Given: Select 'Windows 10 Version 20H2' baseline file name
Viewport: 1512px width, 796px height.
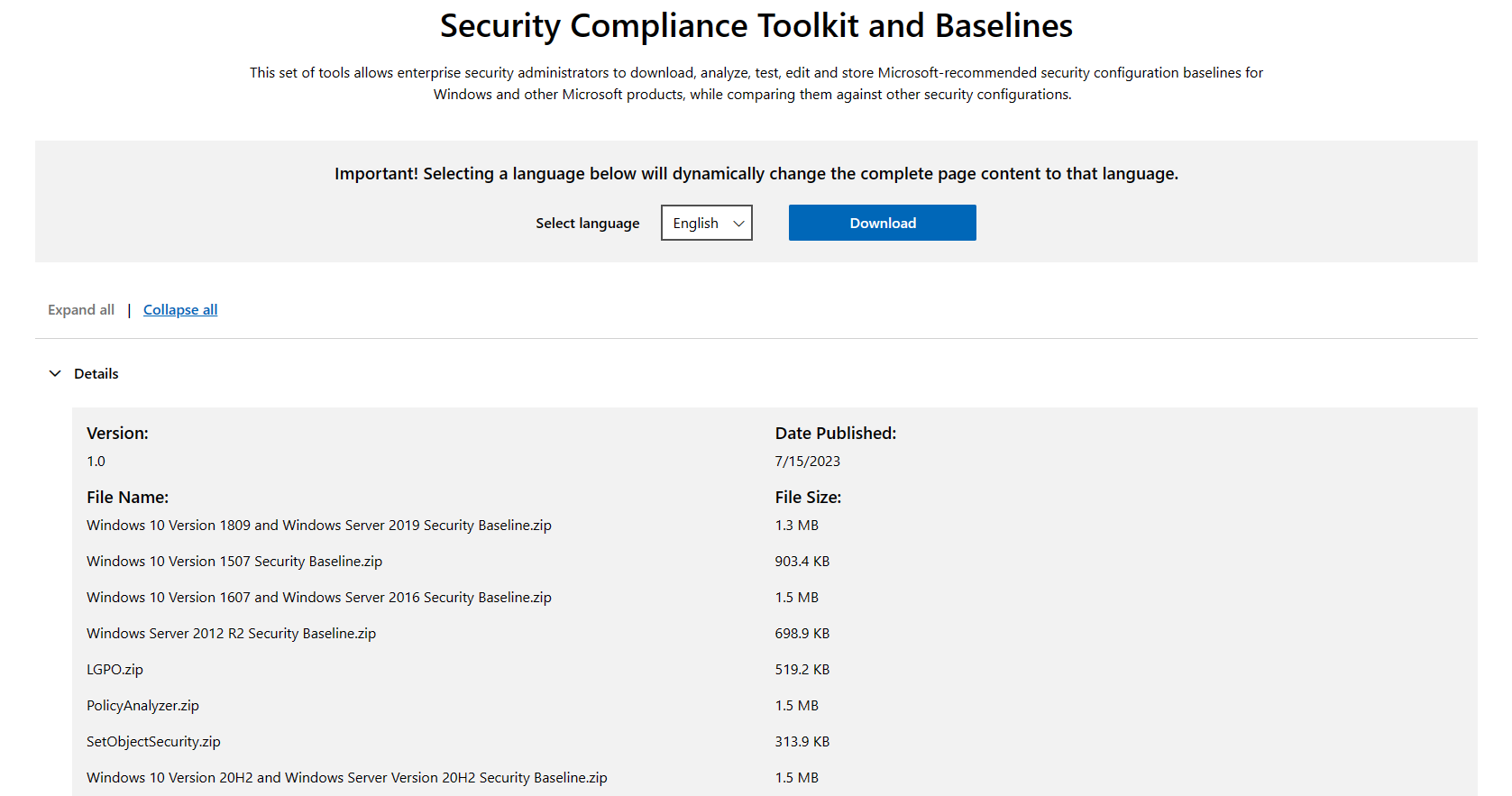Looking at the screenshot, I should (347, 778).
